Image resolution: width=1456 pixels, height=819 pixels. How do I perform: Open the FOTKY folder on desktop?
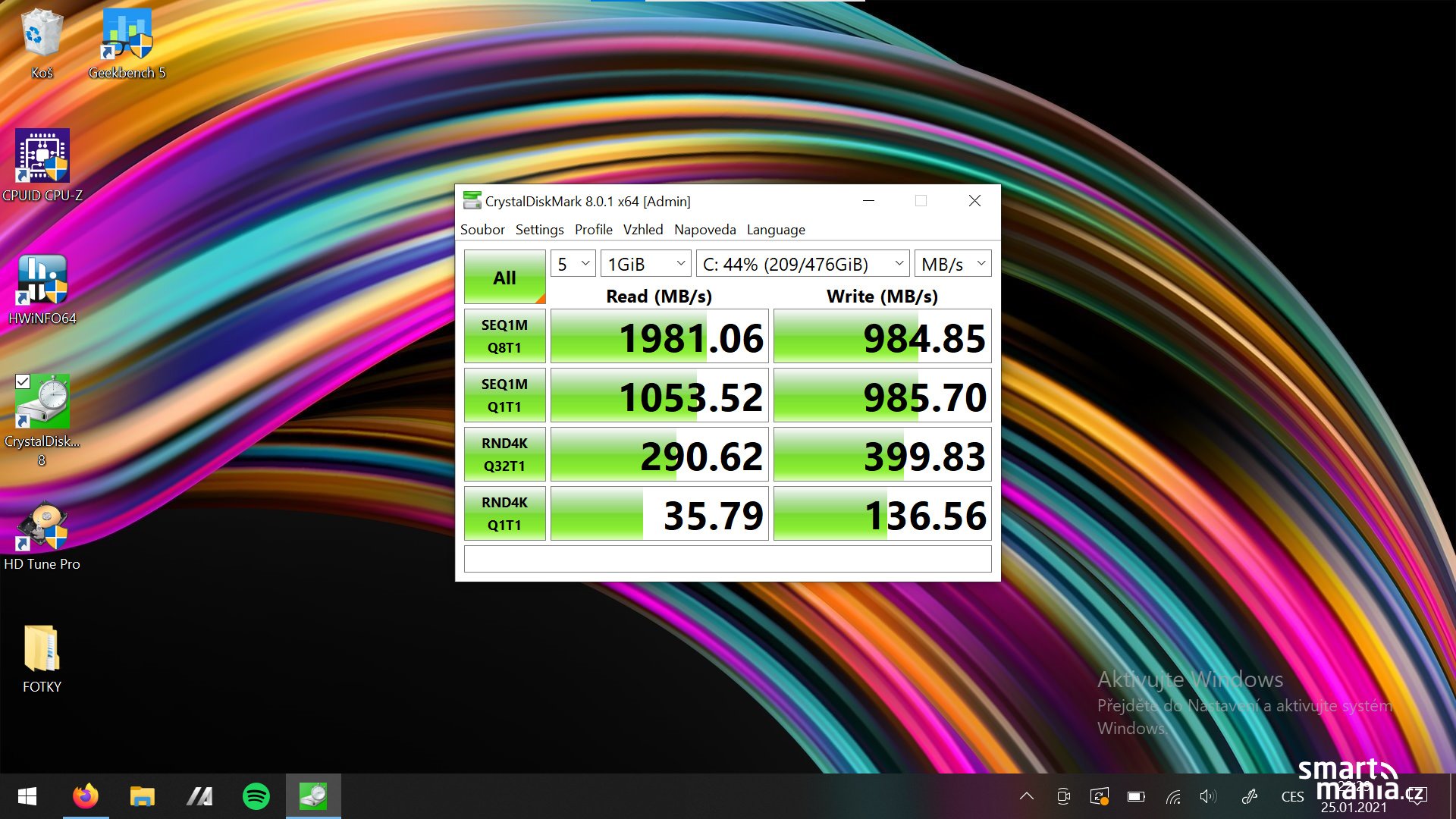(42, 657)
